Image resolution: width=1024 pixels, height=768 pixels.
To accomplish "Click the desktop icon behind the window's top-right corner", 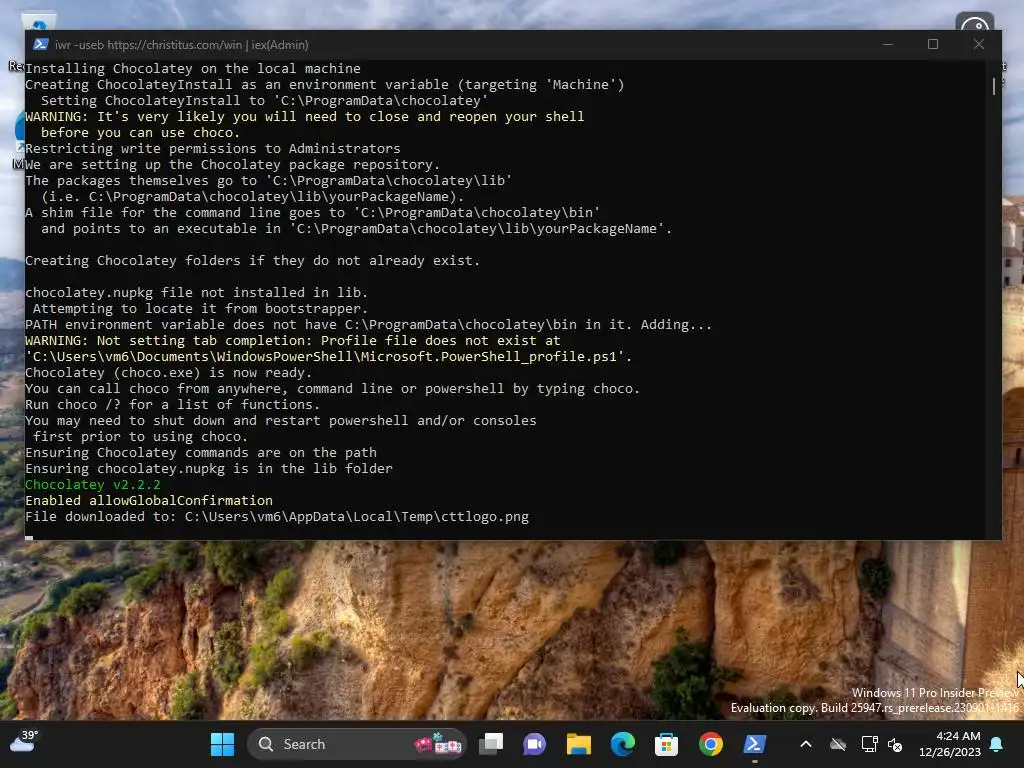I will pos(974,21).
